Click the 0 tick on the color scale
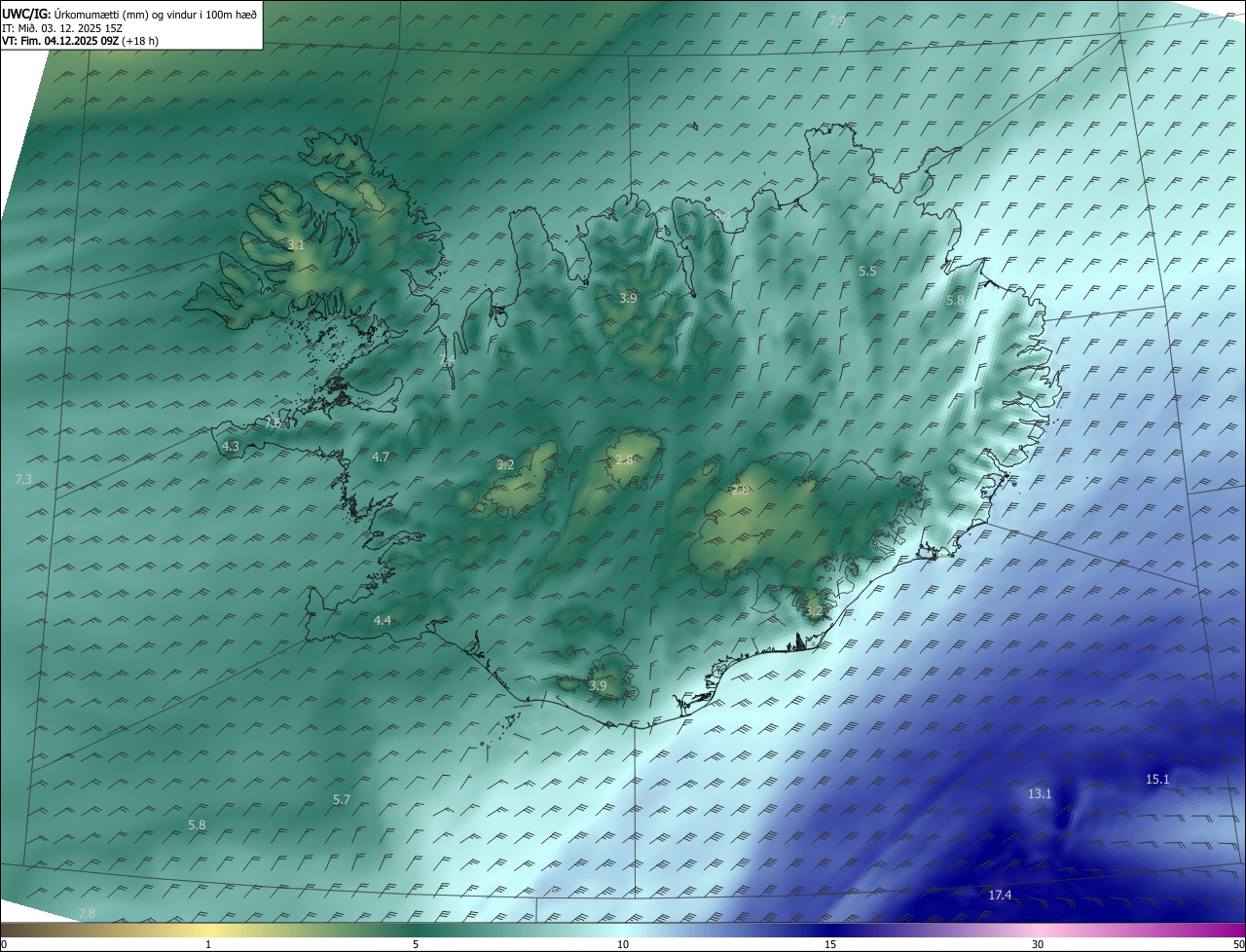This screenshot has height=952, width=1246. 4,944
